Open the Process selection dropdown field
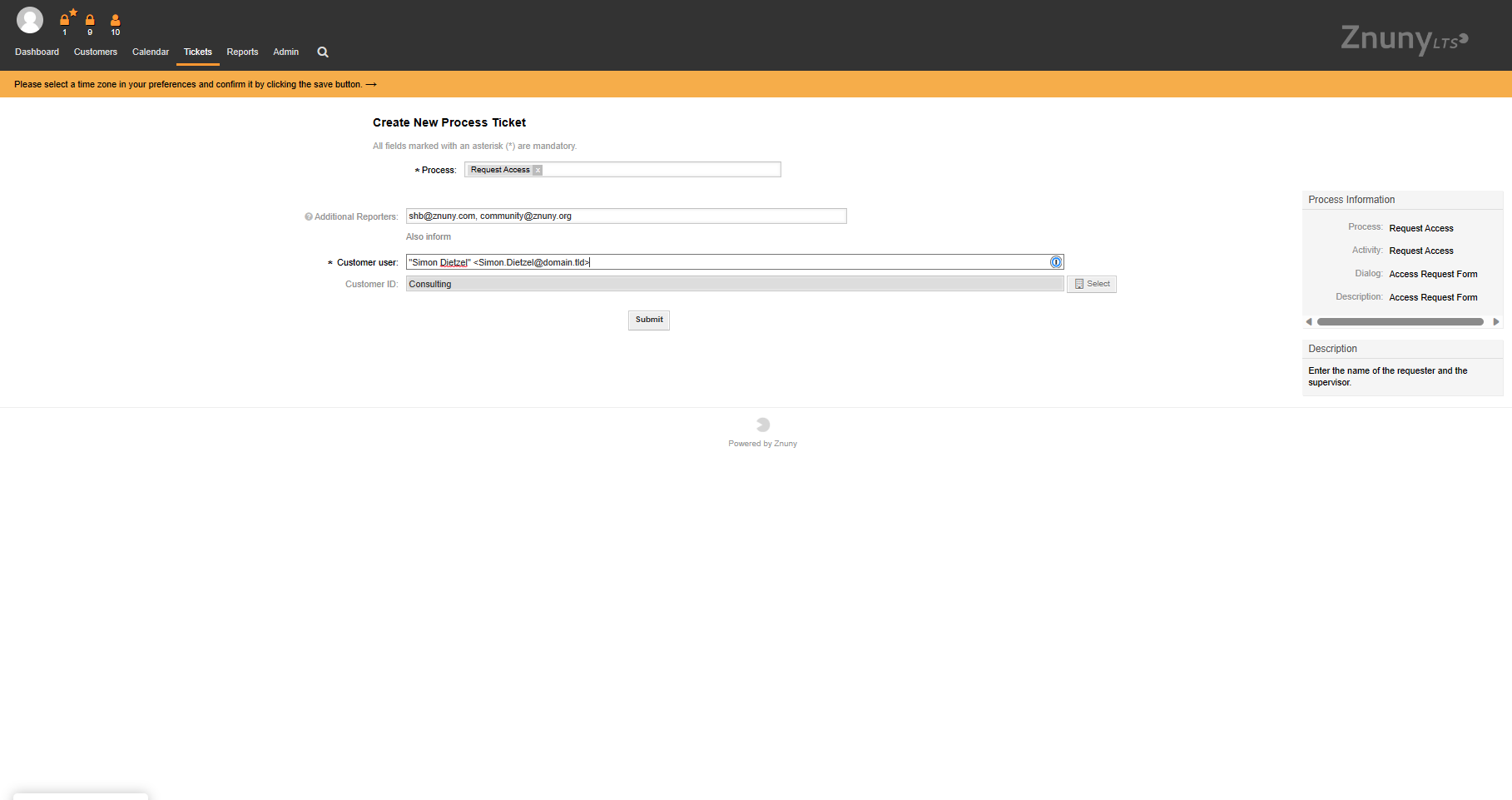Screen dimensions: 1512x800 click(662, 170)
